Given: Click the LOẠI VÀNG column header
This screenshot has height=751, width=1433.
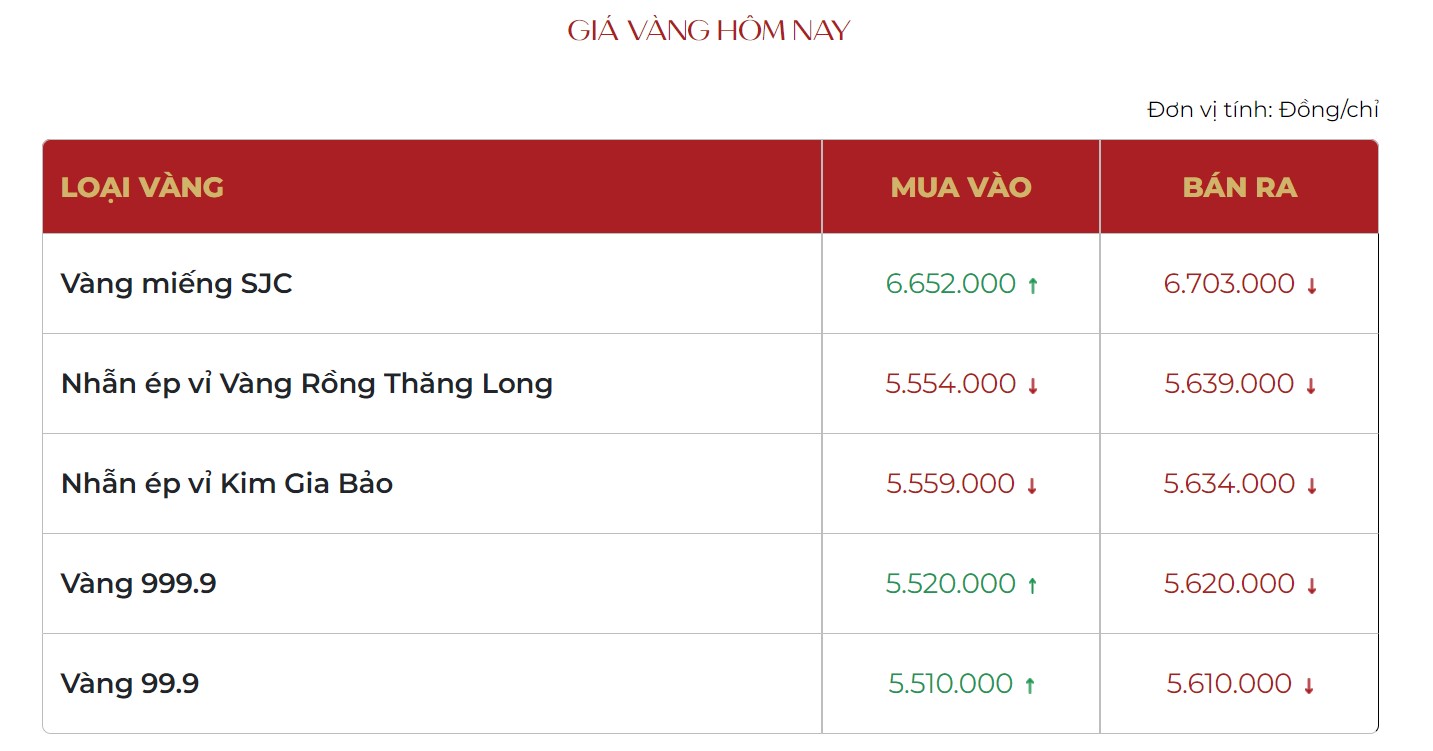Looking at the screenshot, I should [x=142, y=187].
